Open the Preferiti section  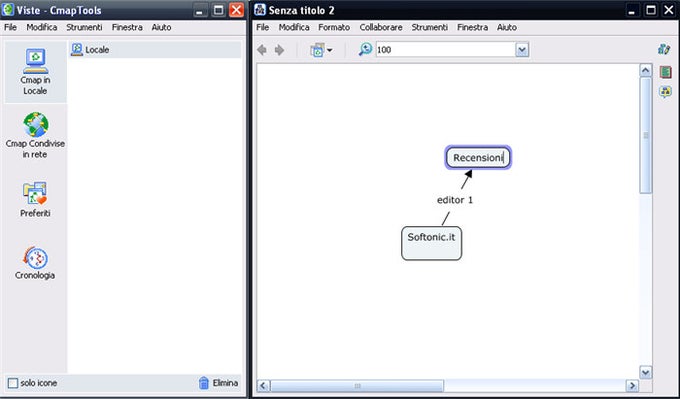[x=35, y=199]
